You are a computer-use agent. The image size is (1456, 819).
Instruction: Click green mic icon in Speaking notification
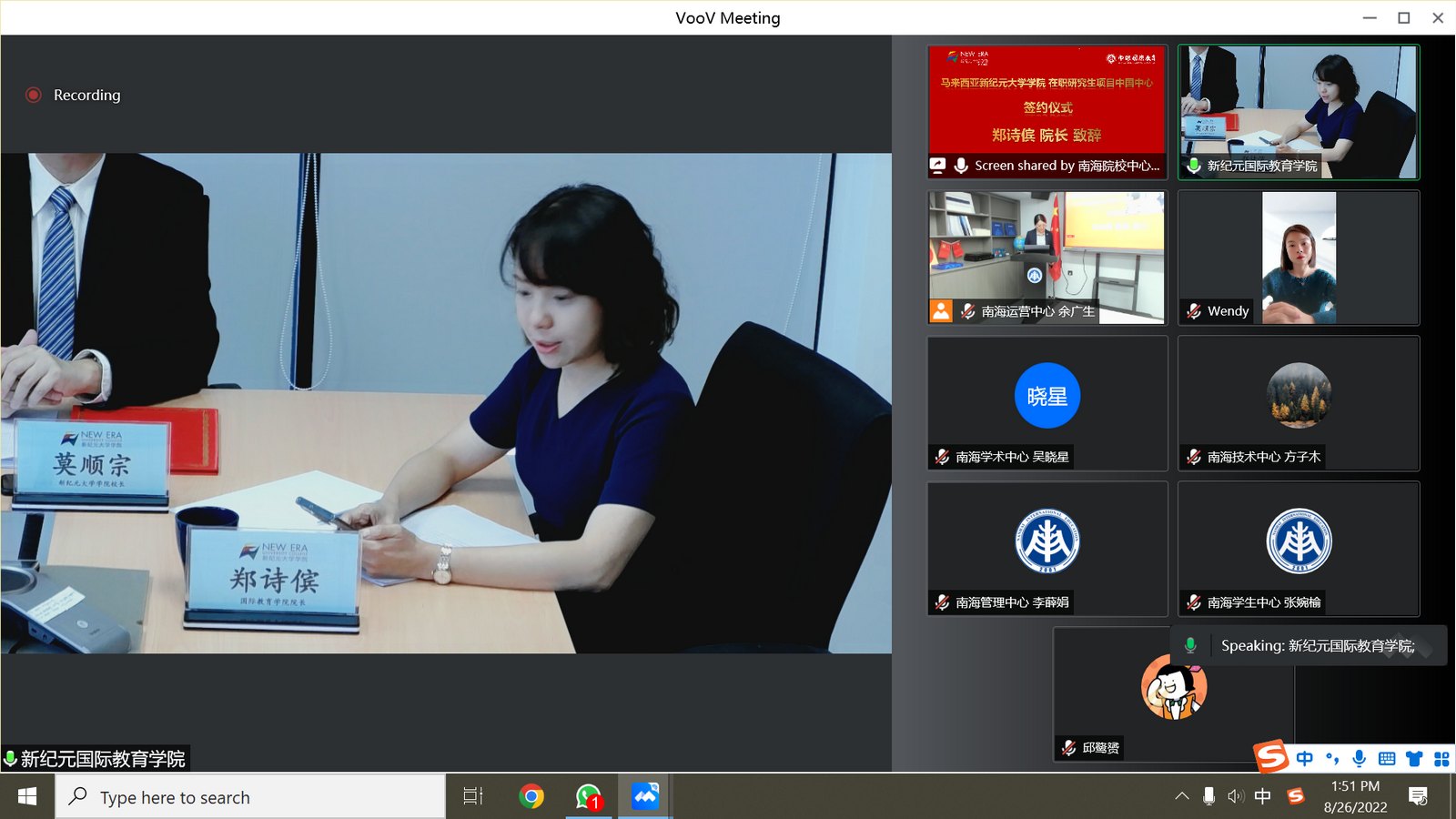[x=1190, y=645]
